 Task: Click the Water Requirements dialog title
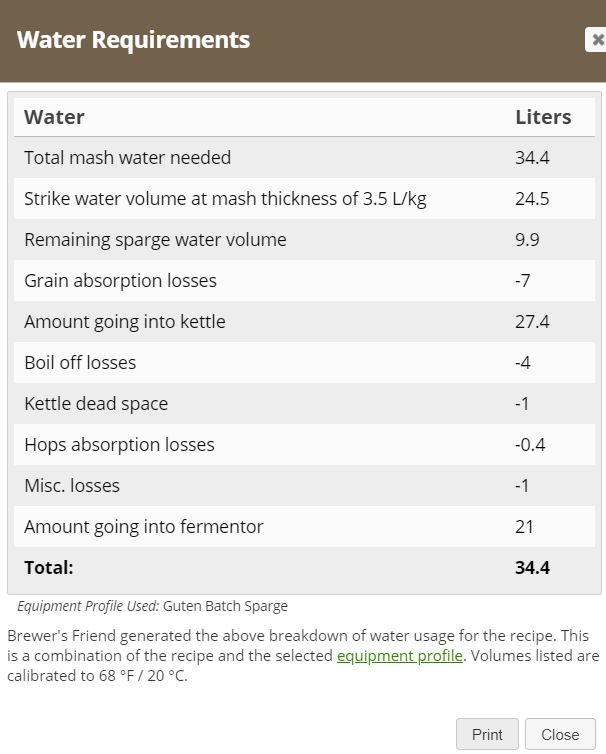(133, 39)
